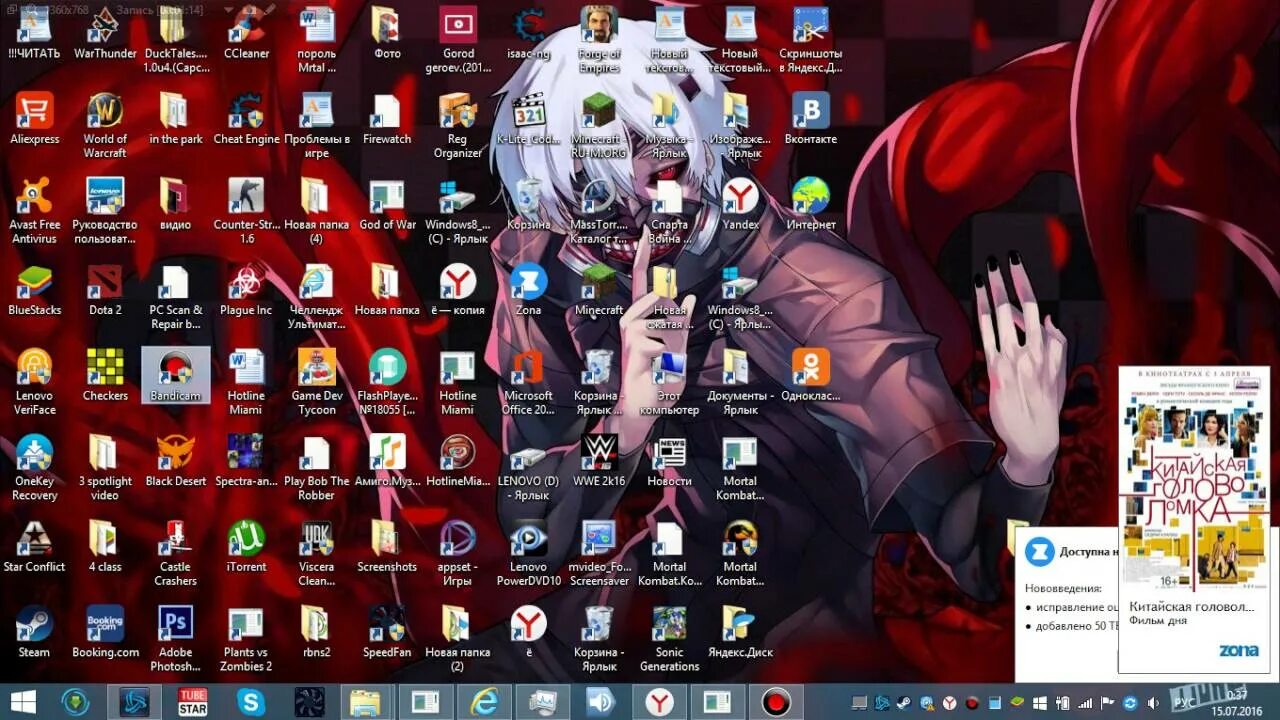Open the isaac-ng desktop icon
Viewport: 1280px width, 720px height.
[528, 34]
